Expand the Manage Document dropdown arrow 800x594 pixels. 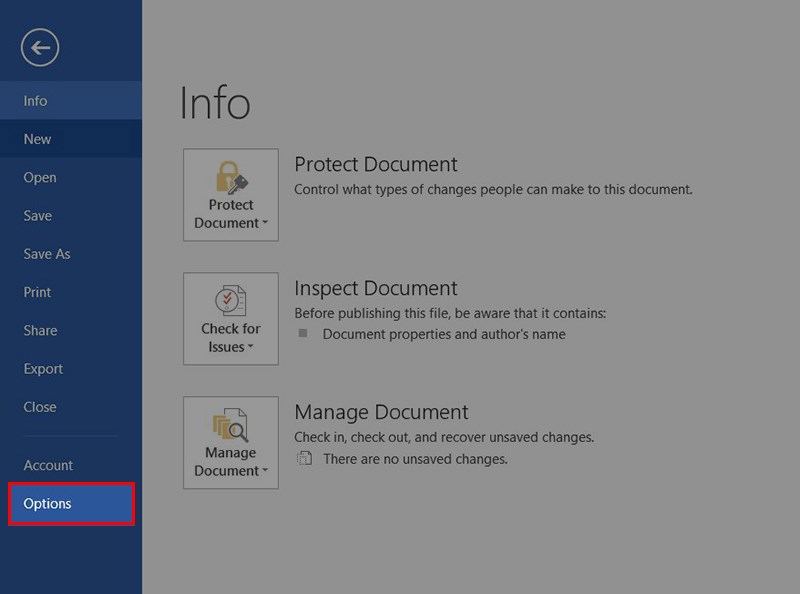[x=265, y=472]
